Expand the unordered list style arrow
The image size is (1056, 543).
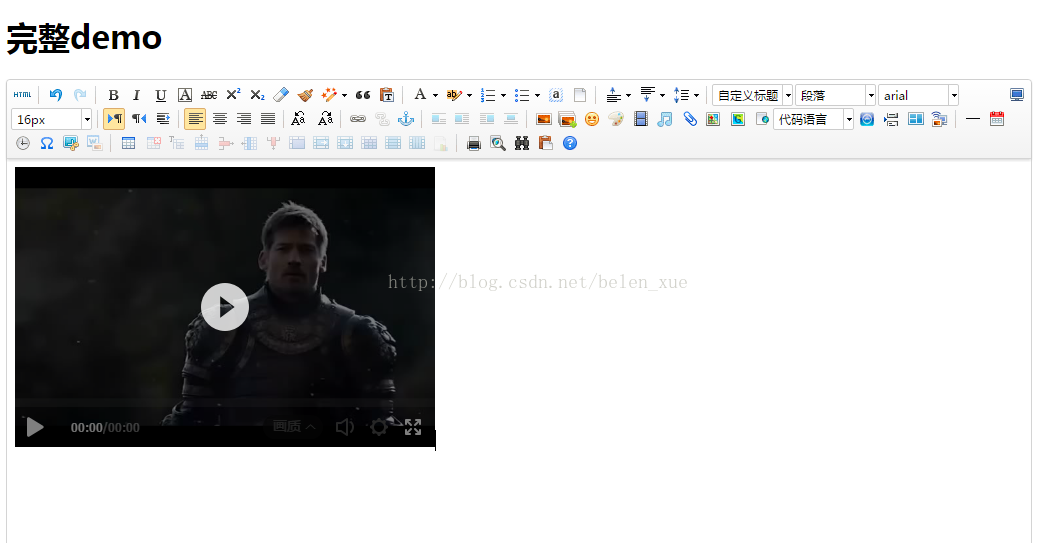point(537,95)
